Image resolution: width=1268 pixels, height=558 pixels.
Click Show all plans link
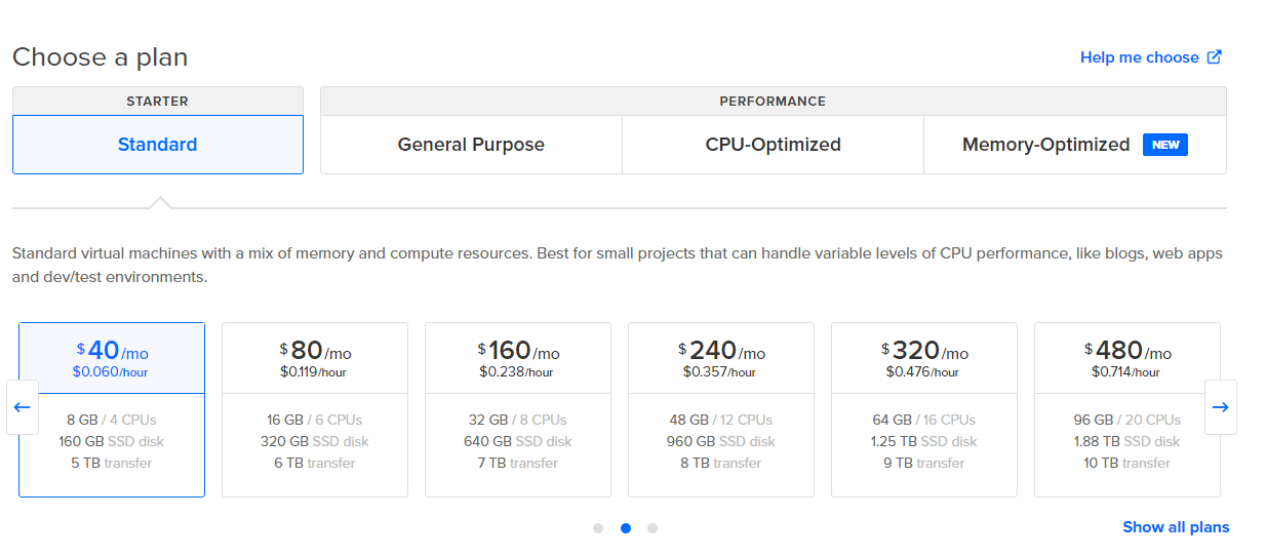point(1175,527)
